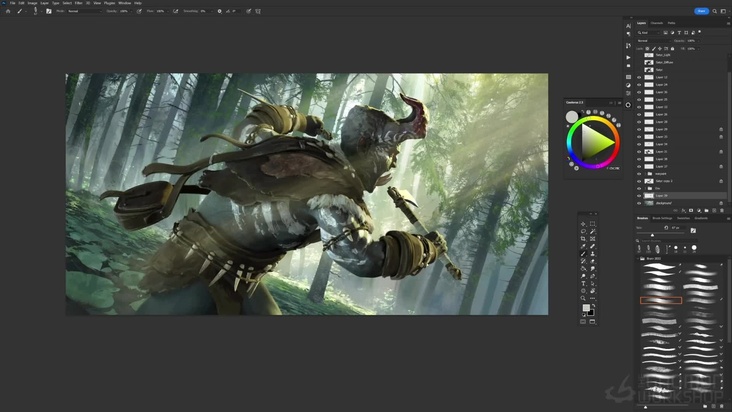Toggle visibility of Layer 12
Image resolution: width=732 pixels, height=412 pixels.
639,77
